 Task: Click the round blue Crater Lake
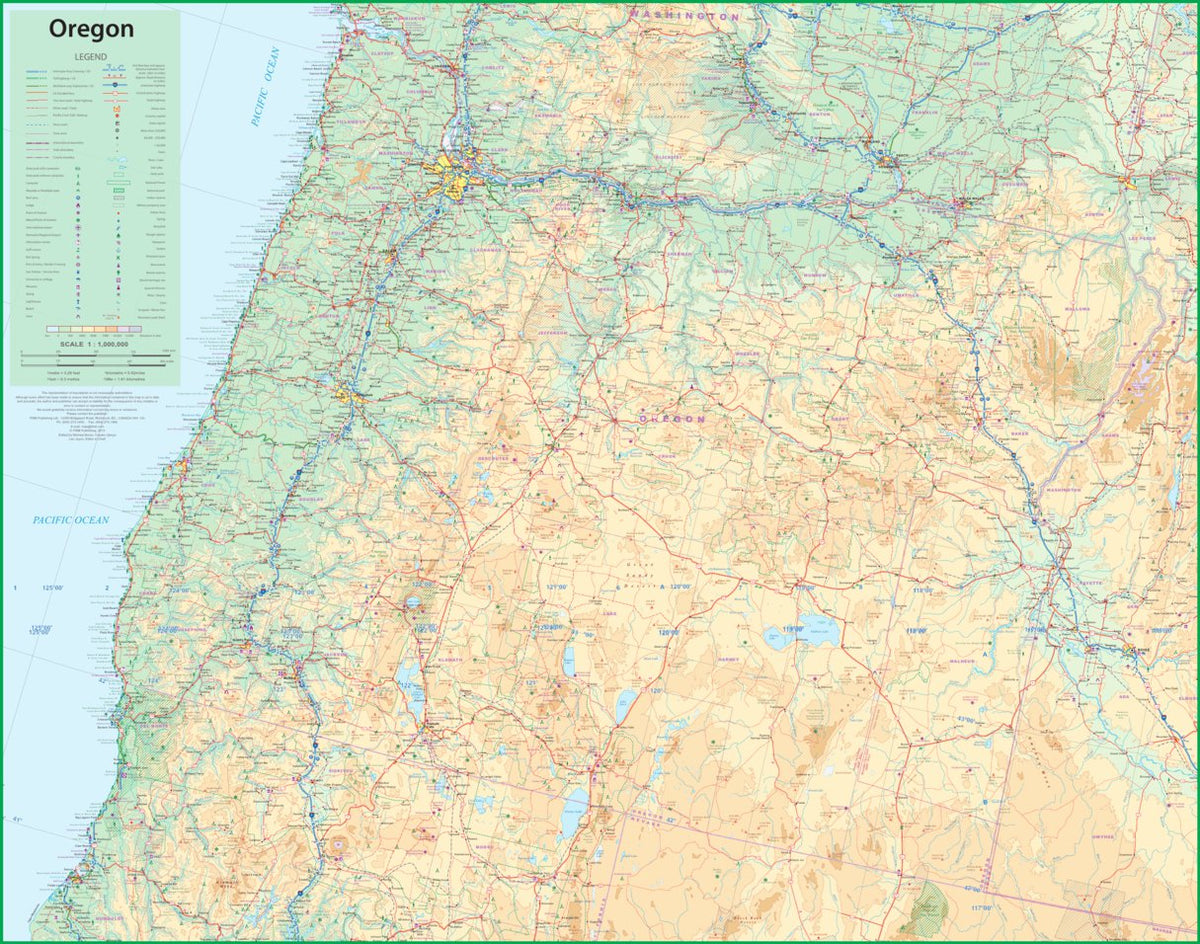[412, 603]
